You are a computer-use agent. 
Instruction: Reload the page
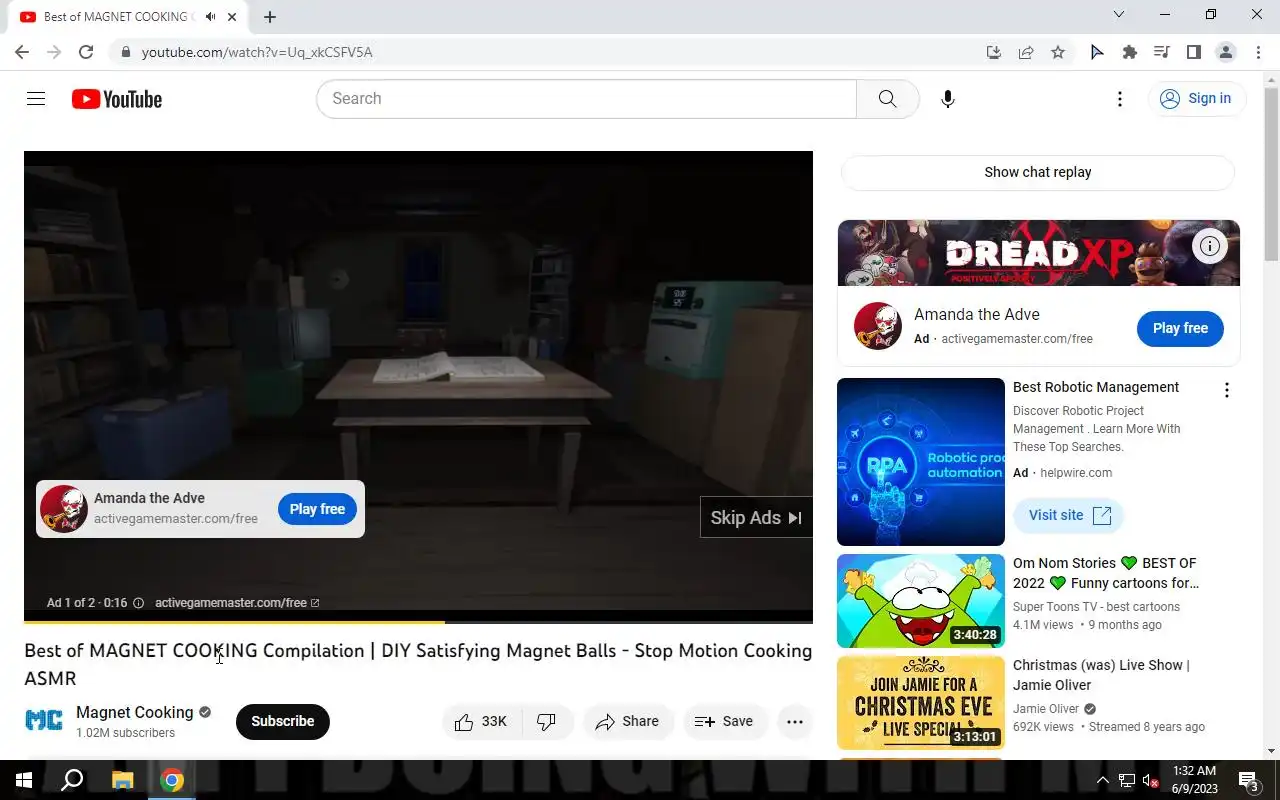pos(86,52)
